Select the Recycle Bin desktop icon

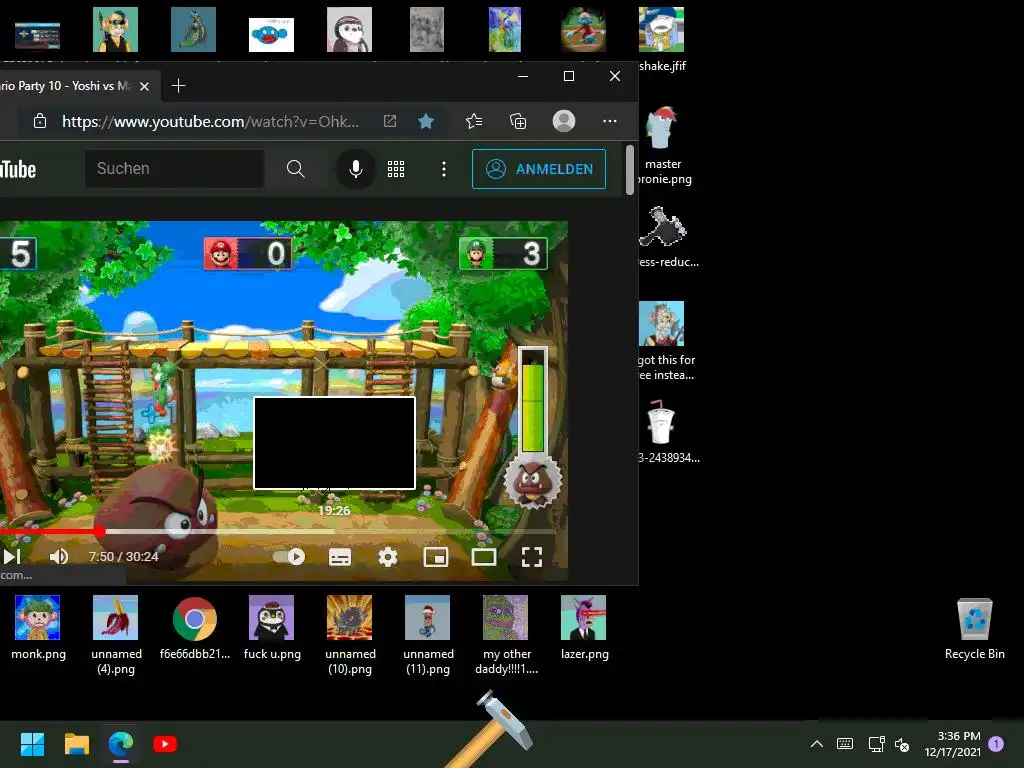pos(974,629)
